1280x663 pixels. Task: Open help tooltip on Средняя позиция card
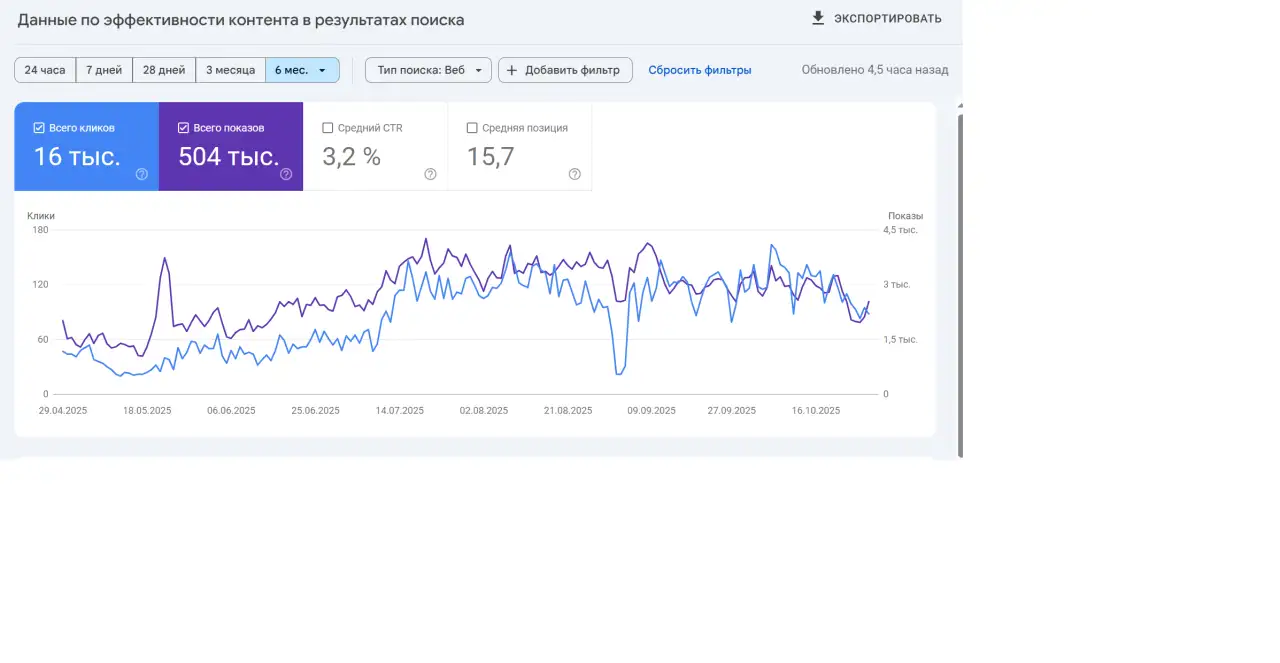pyautogui.click(x=574, y=173)
